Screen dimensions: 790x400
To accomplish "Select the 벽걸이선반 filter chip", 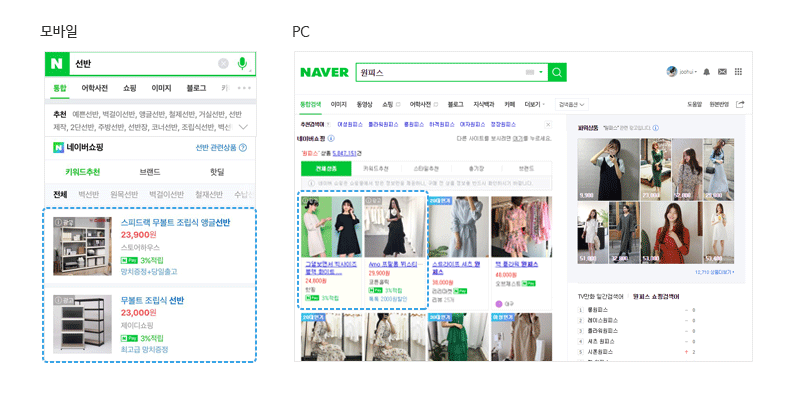I will 166,194.
